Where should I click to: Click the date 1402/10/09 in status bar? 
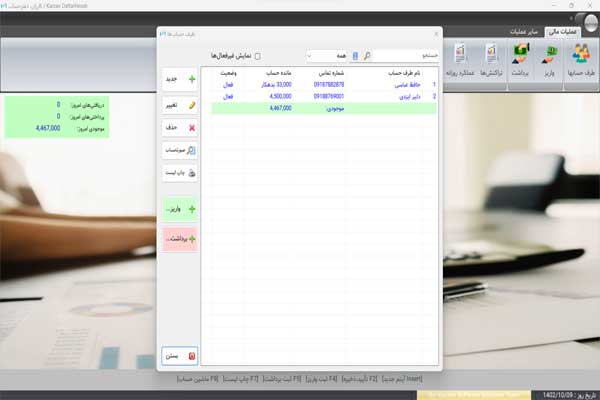pyautogui.click(x=558, y=395)
